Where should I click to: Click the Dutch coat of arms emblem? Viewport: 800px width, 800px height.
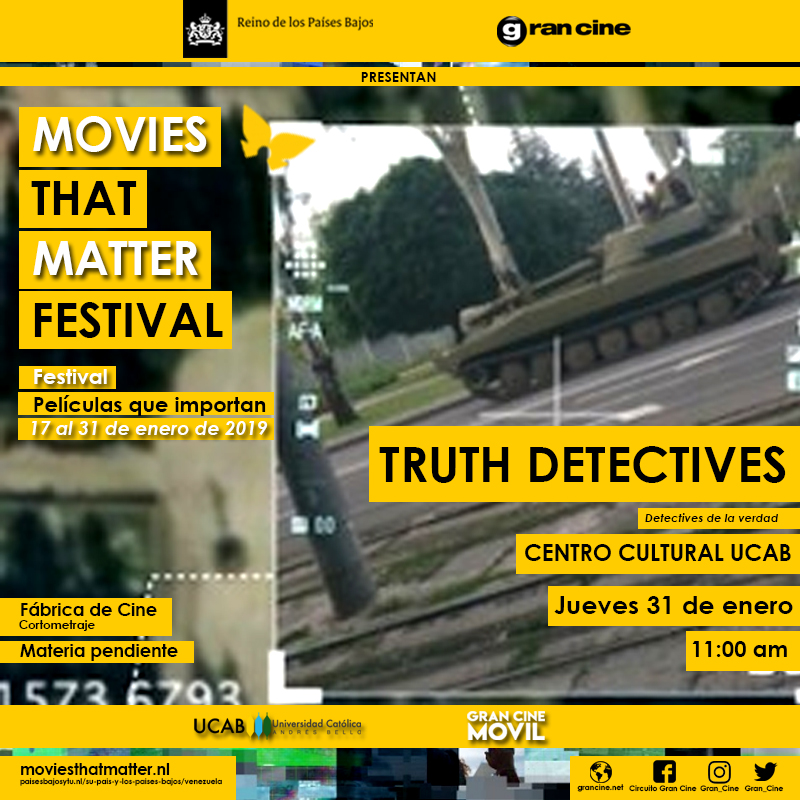click(x=205, y=29)
